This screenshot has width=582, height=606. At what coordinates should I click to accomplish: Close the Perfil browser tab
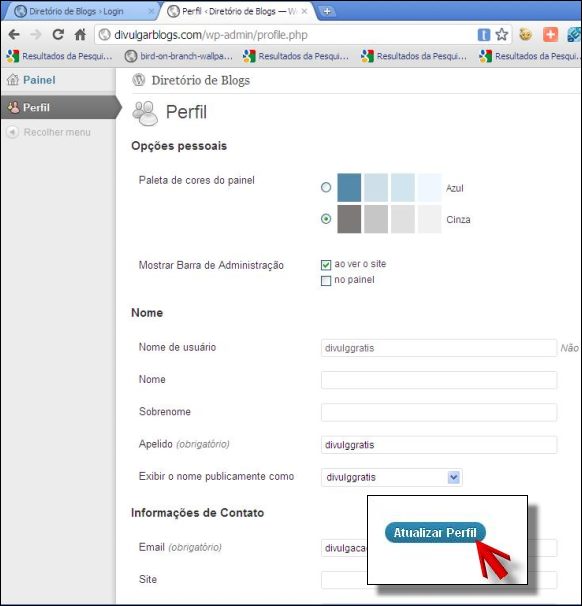305,12
